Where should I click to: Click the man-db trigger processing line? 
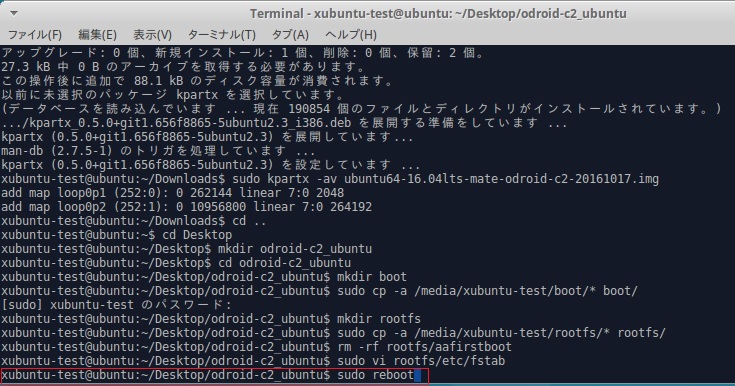[158, 151]
